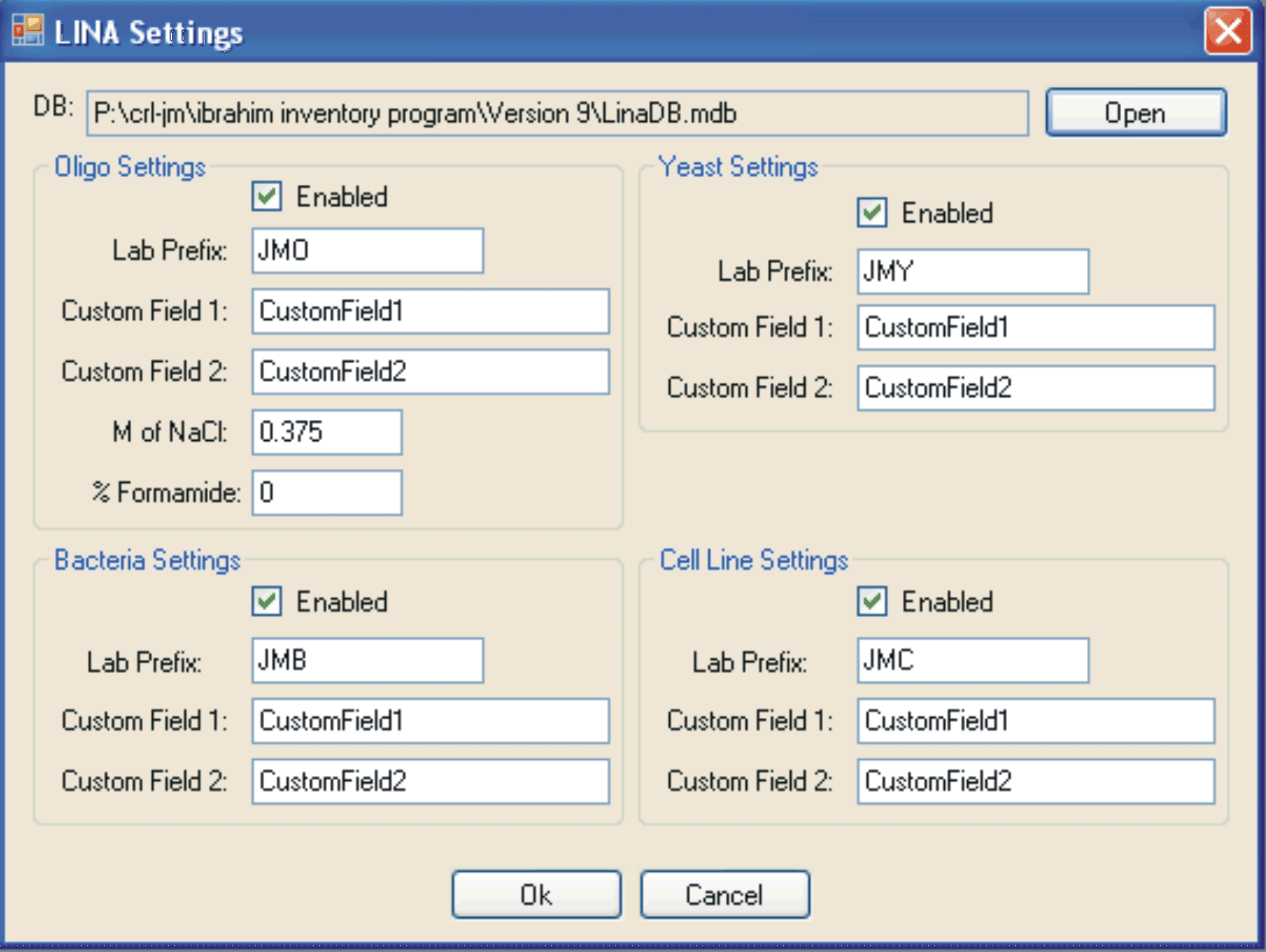
Task: Disable the Yeast Settings Enabled checkbox
Action: point(872,213)
